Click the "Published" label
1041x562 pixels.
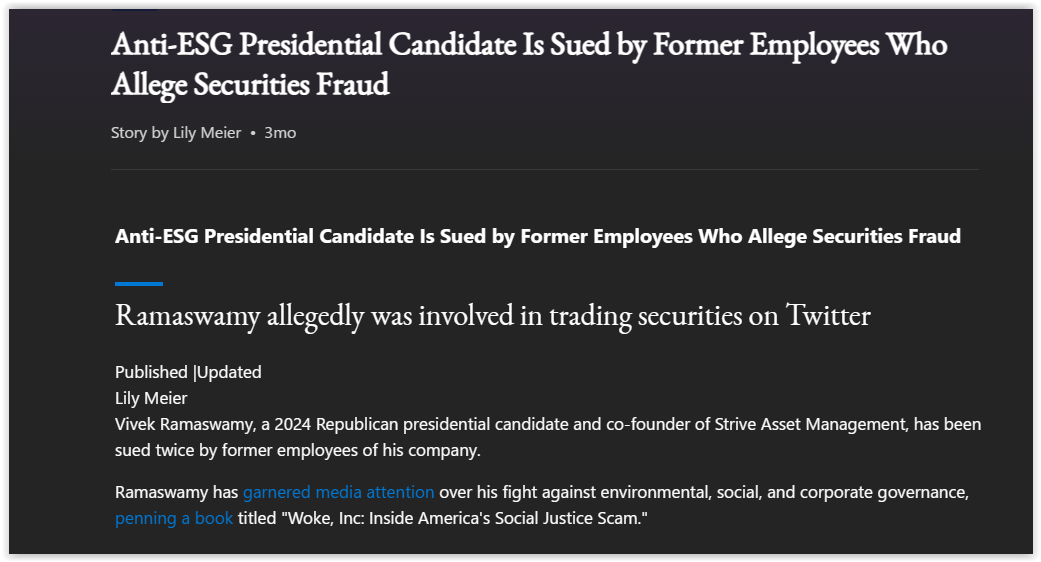click(151, 372)
